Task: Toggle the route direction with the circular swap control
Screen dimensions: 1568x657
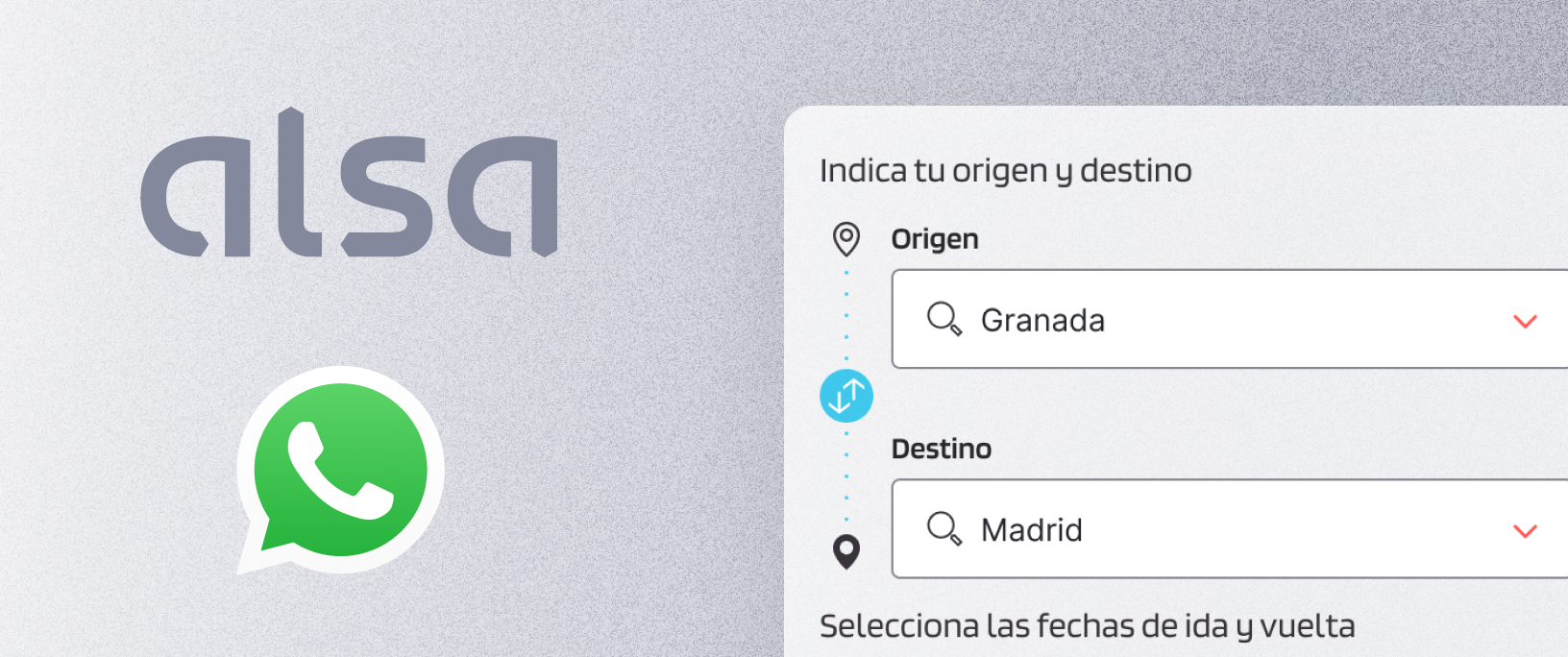Action: click(x=846, y=394)
